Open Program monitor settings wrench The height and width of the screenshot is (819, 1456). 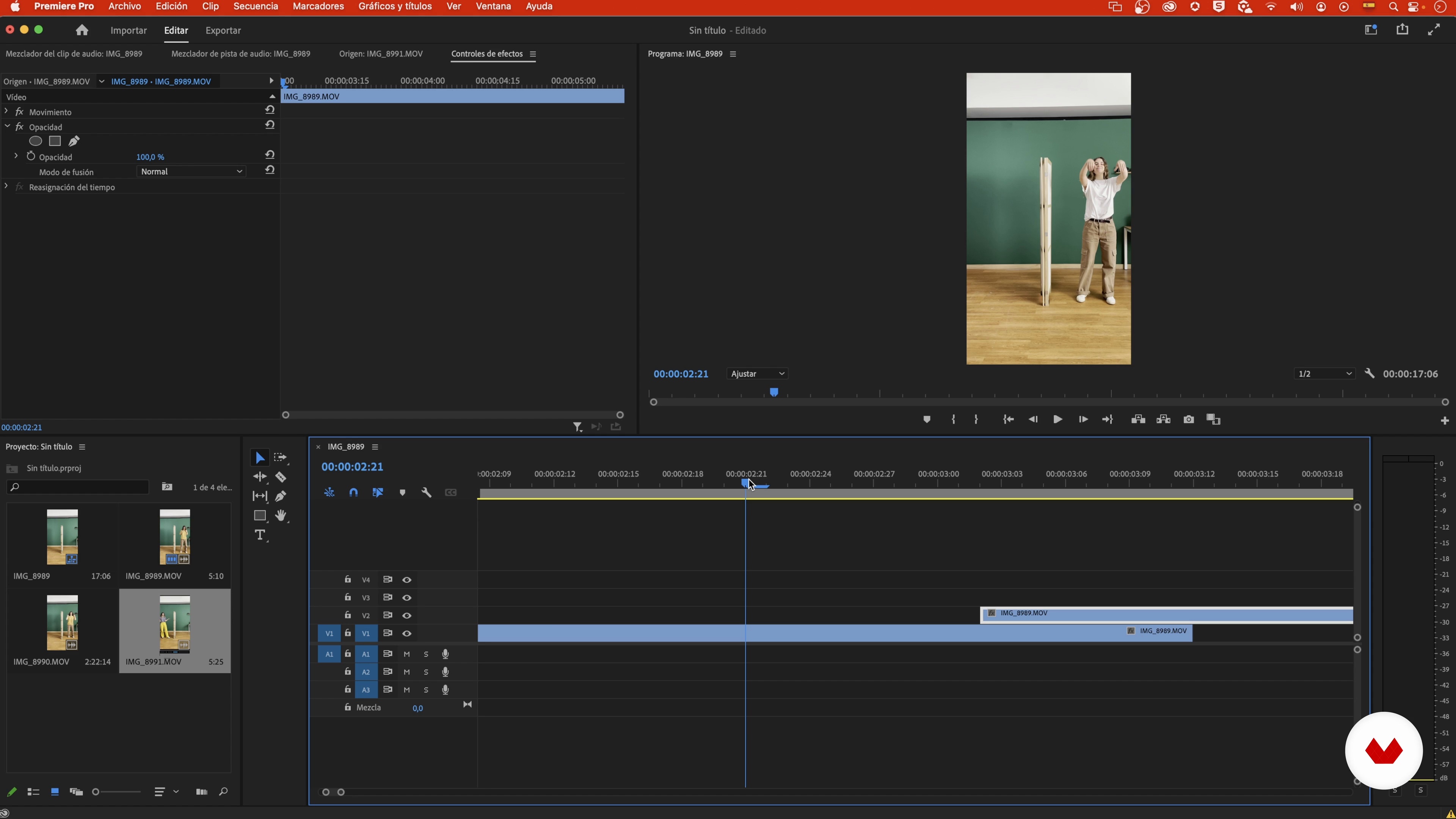tap(1369, 373)
